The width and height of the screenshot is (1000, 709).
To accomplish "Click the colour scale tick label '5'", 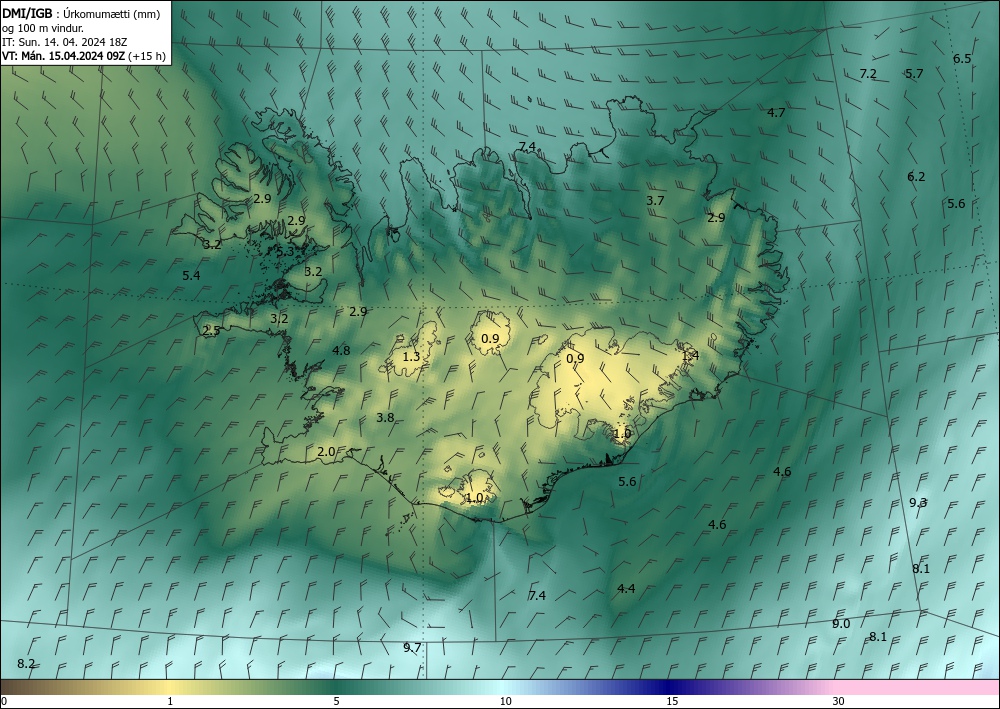I will [x=336, y=701].
